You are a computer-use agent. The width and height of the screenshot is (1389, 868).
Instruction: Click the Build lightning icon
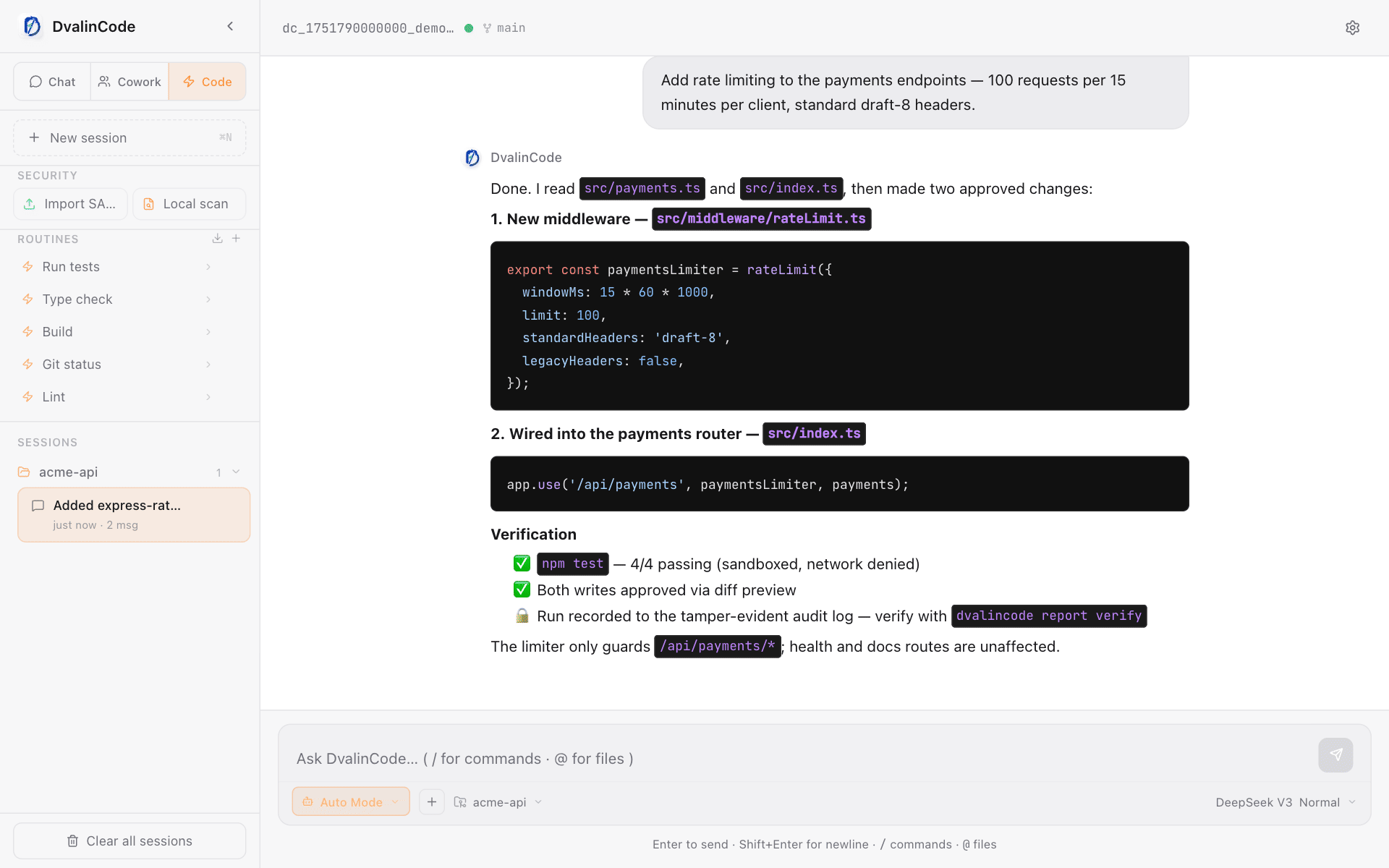[x=27, y=332]
